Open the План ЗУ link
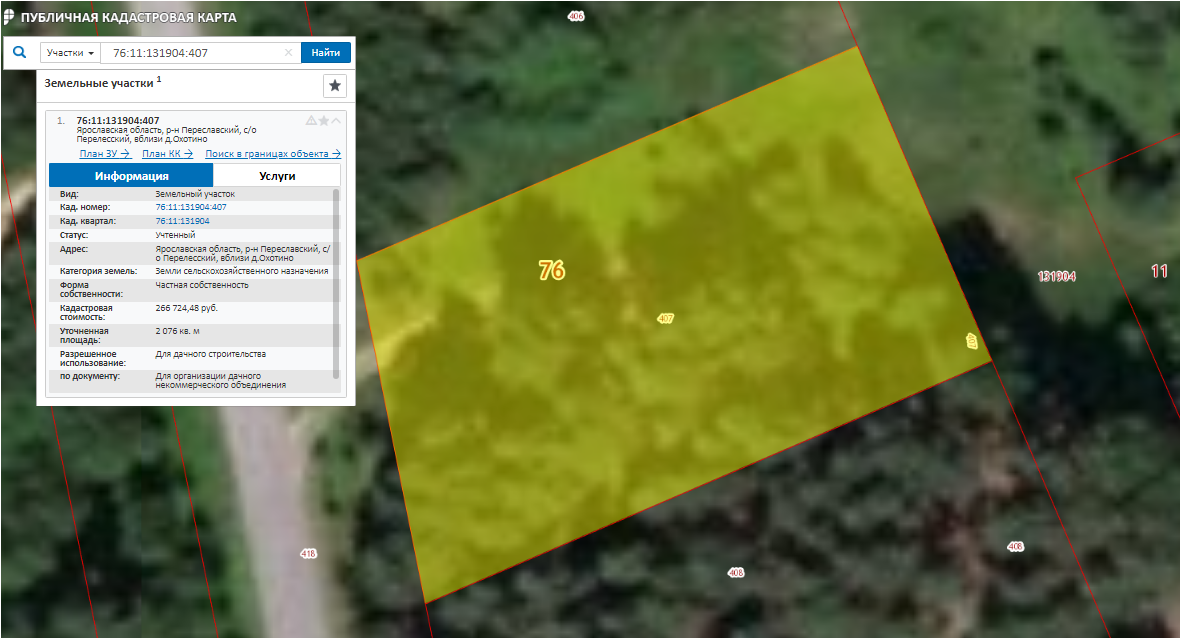Screen dimensions: 1181x639 point(105,154)
